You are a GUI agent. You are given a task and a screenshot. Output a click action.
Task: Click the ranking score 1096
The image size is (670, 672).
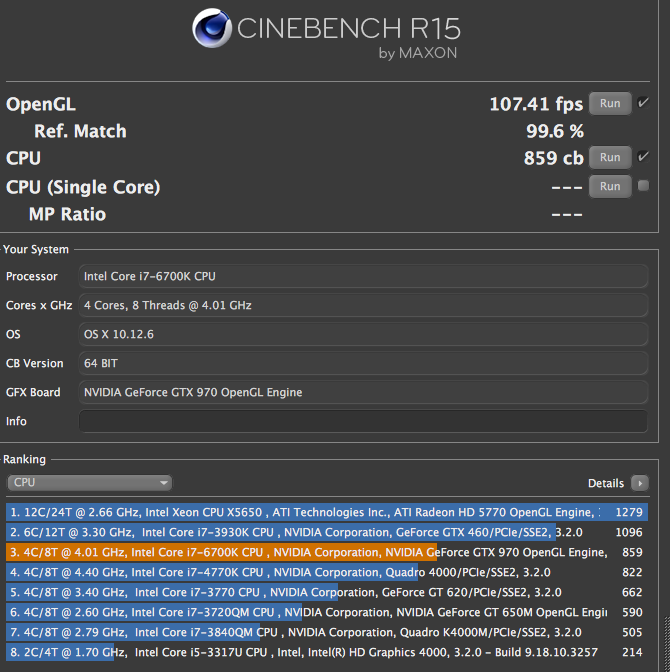click(x=629, y=532)
